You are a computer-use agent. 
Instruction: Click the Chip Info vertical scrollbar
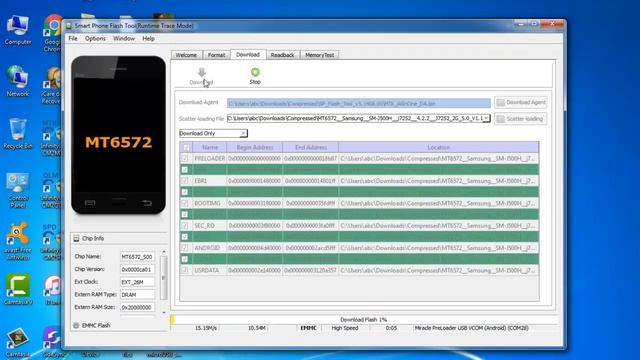click(x=164, y=282)
